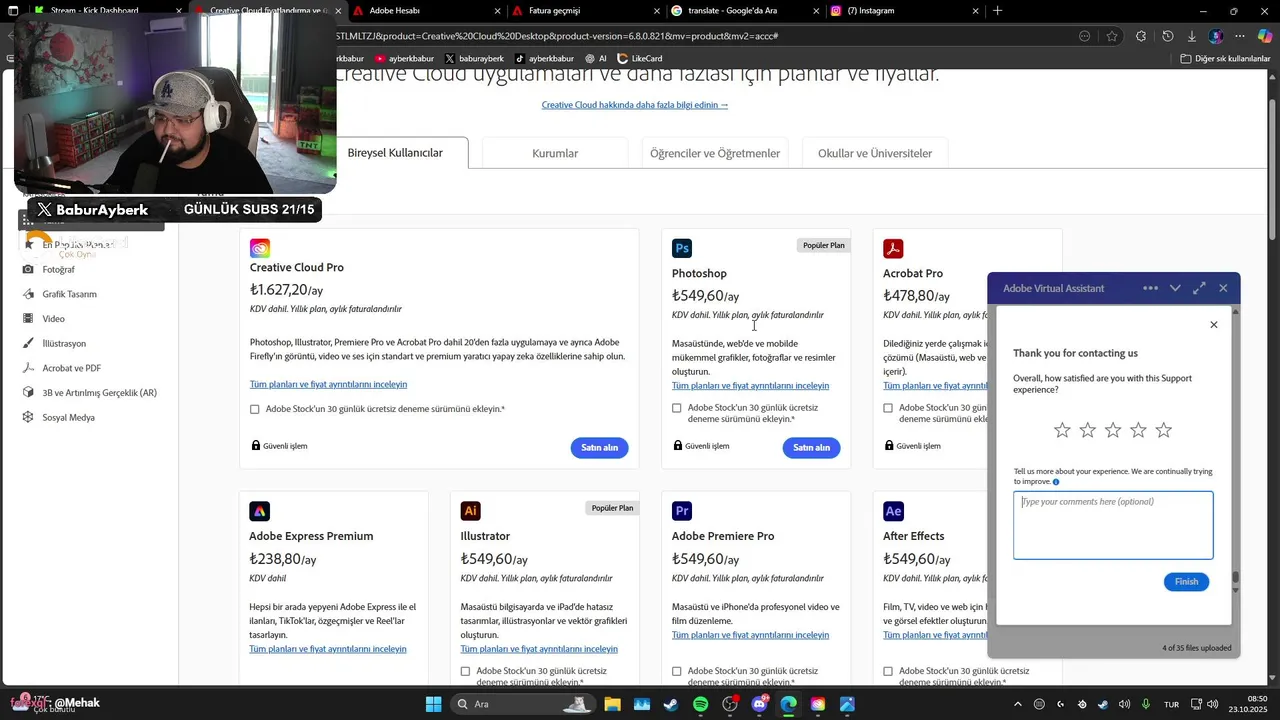
Task: Switch to the Kurumlar tab
Action: [555, 153]
